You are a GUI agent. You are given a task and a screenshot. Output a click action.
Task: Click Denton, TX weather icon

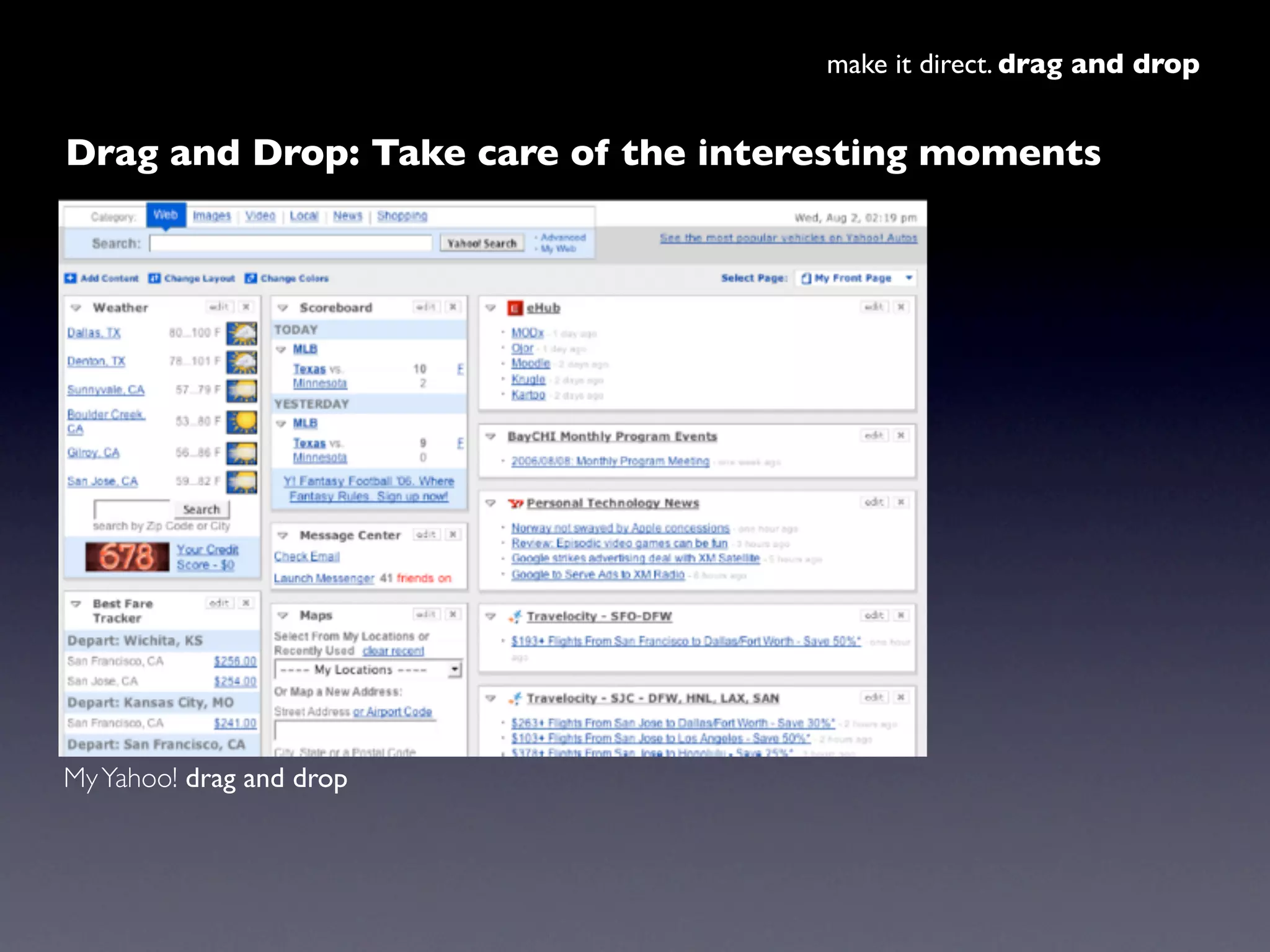[242, 362]
